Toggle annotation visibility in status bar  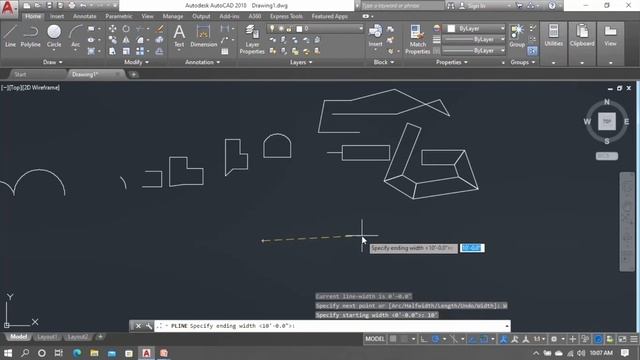[504, 339]
